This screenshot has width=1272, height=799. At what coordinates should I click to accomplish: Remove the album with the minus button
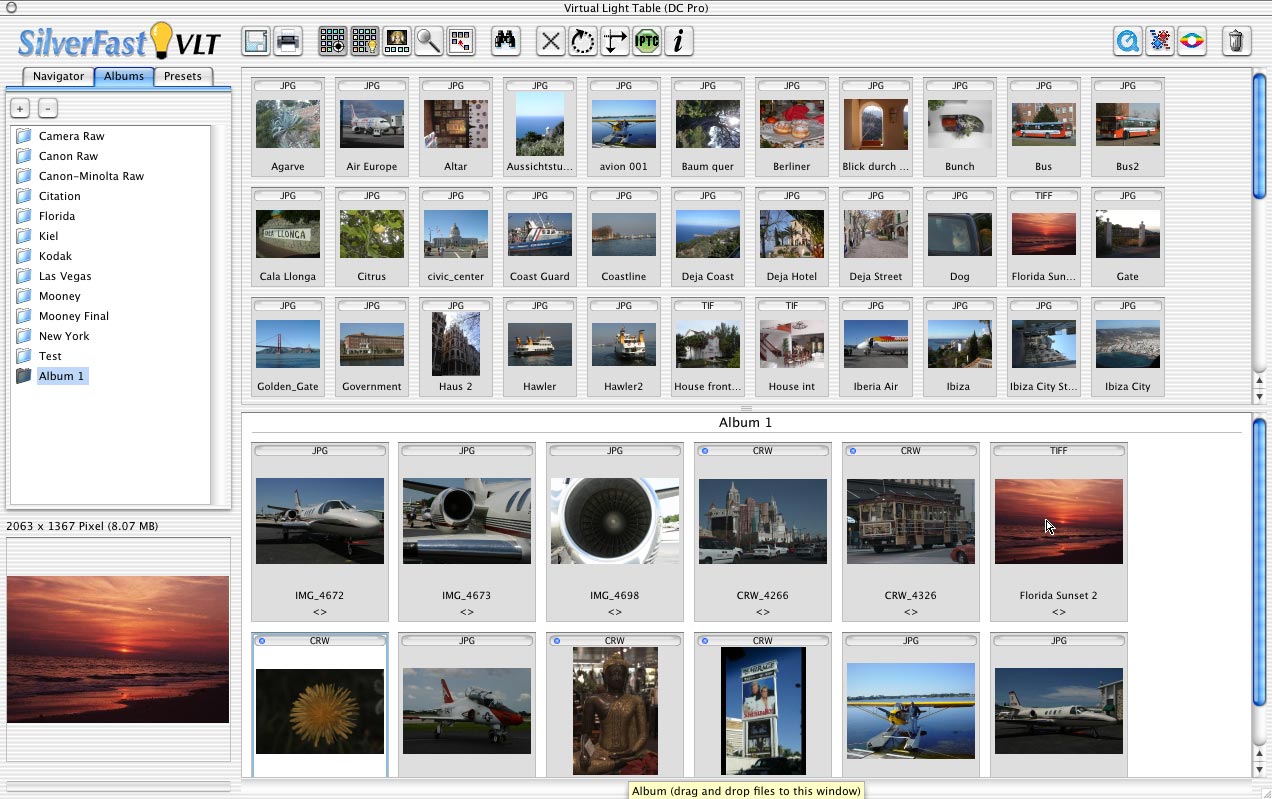(x=48, y=108)
